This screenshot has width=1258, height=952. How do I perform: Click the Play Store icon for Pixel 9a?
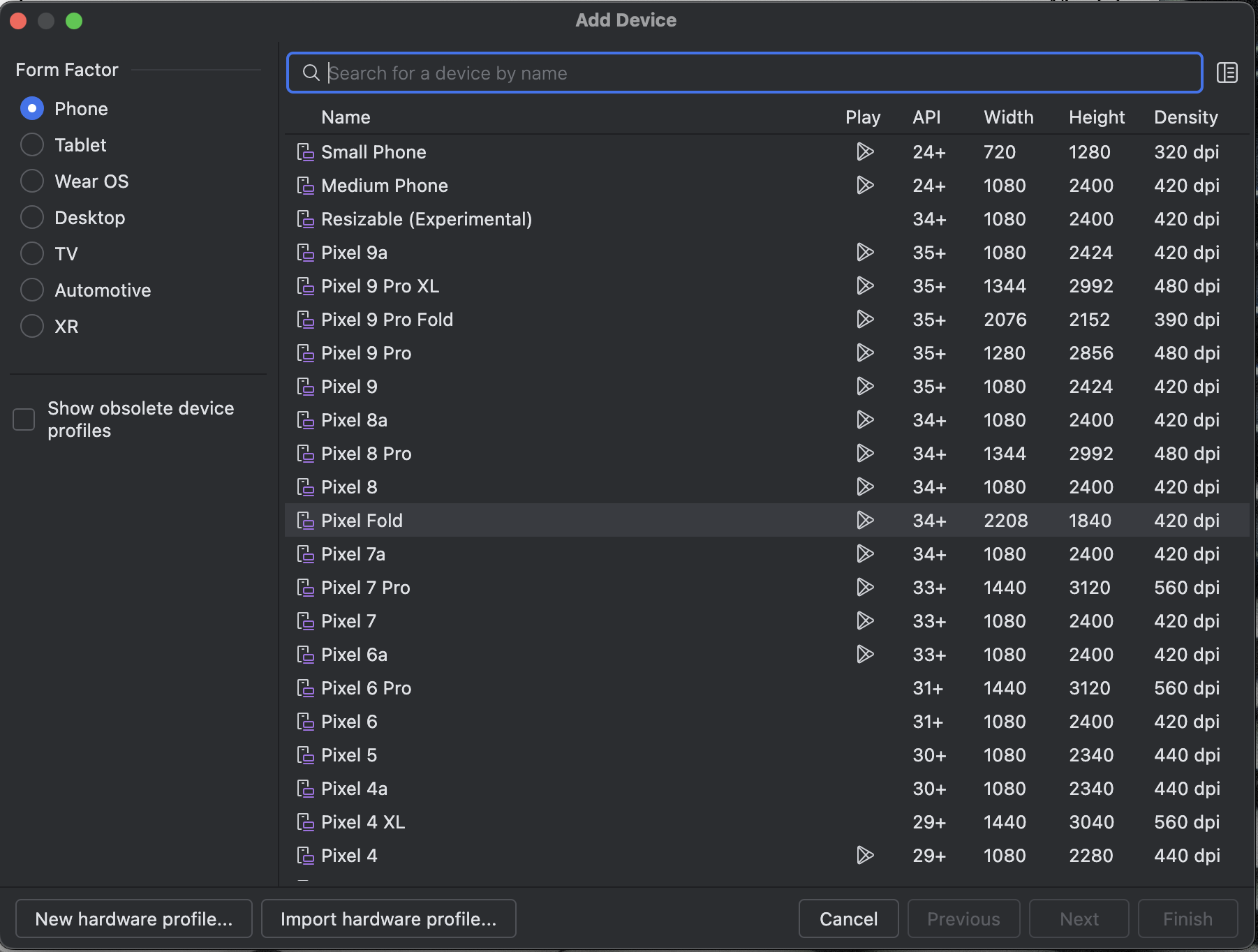click(x=864, y=253)
